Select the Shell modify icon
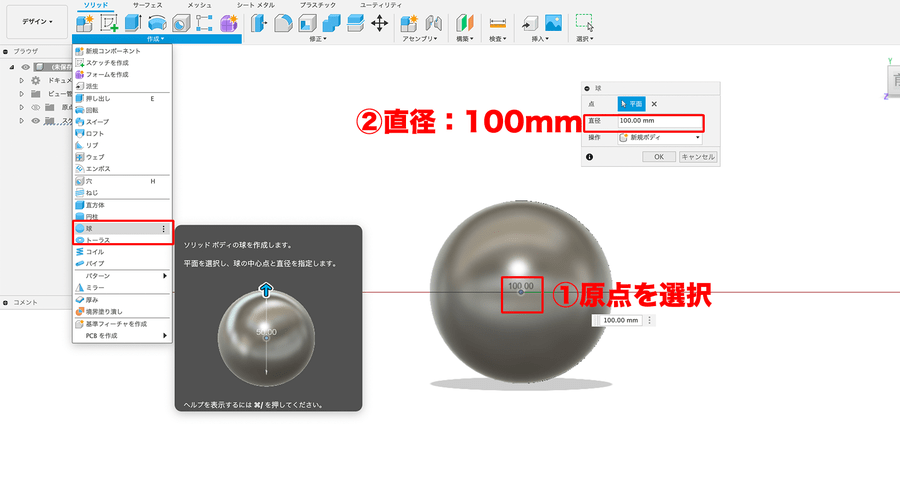900x482 pixels. 307,23
